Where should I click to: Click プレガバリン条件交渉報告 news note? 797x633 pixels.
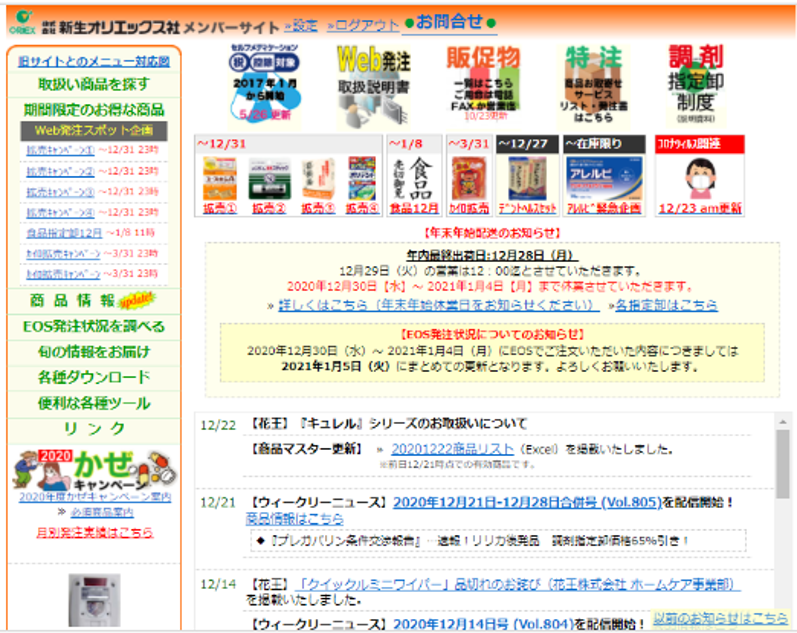coord(498,540)
